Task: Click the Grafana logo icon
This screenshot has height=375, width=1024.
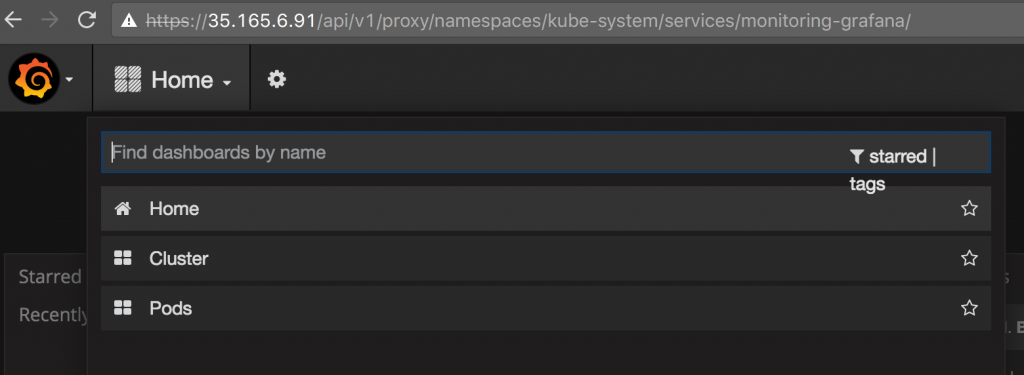Action: click(x=34, y=78)
